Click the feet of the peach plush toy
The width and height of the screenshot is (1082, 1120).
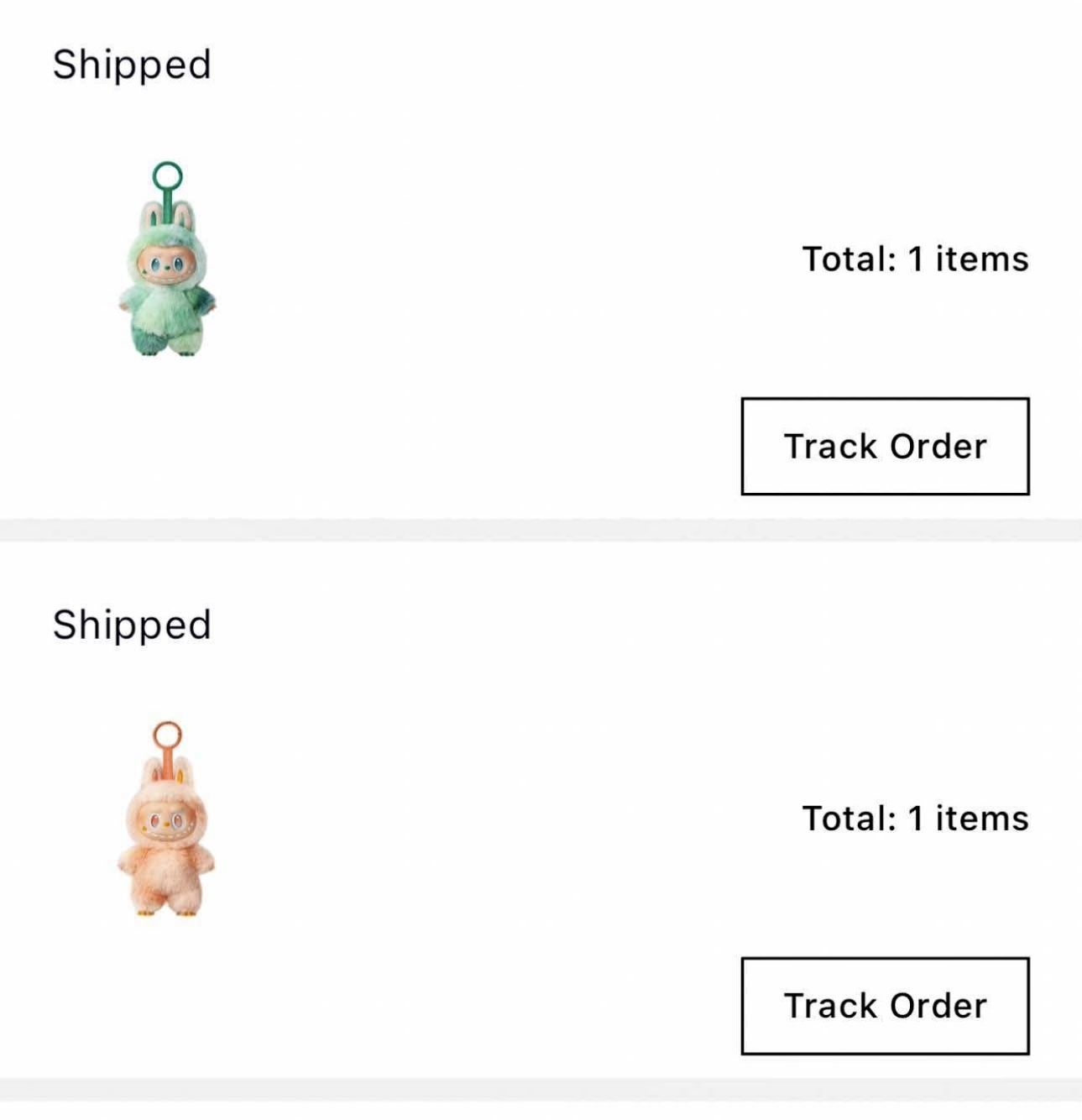[165, 908]
